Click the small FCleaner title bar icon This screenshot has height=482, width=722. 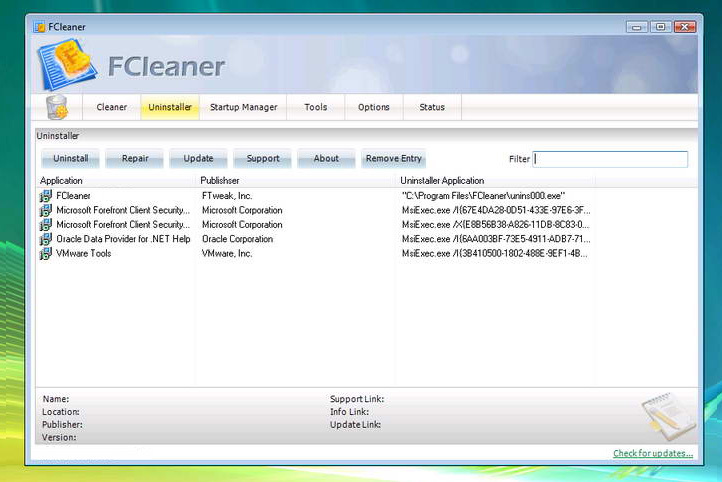pyautogui.click(x=40, y=27)
